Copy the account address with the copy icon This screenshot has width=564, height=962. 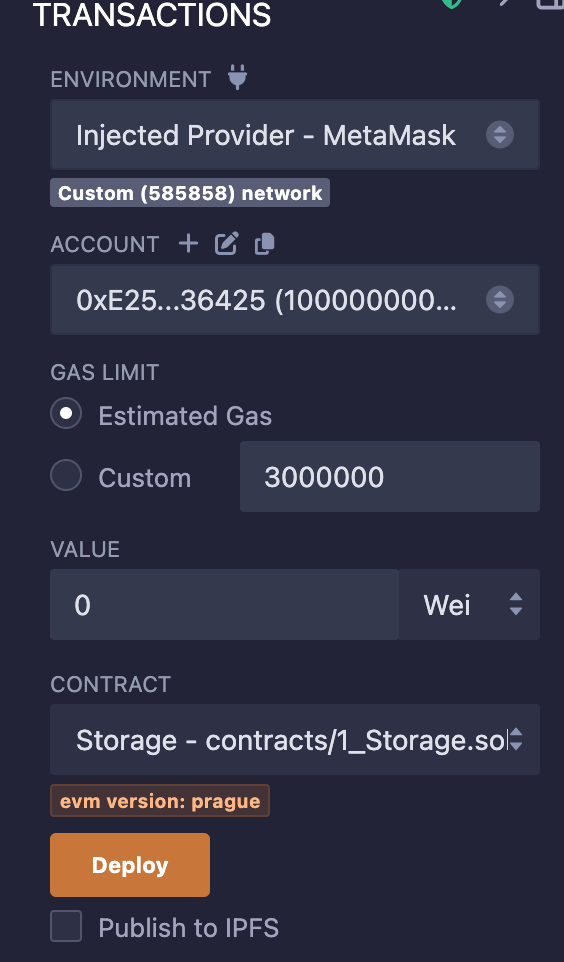pyautogui.click(x=265, y=244)
